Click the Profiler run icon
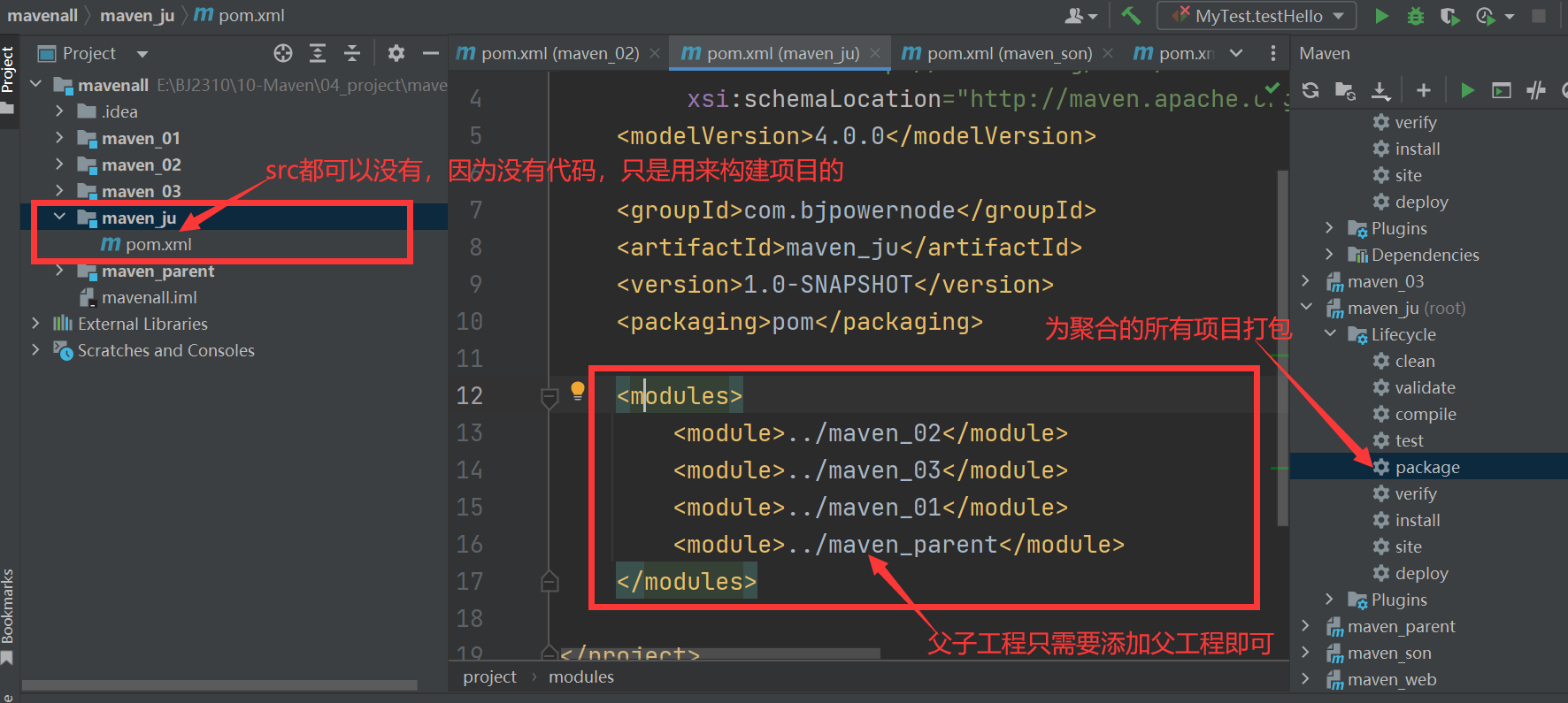Screen dimensions: 1568x703 [x=1485, y=16]
